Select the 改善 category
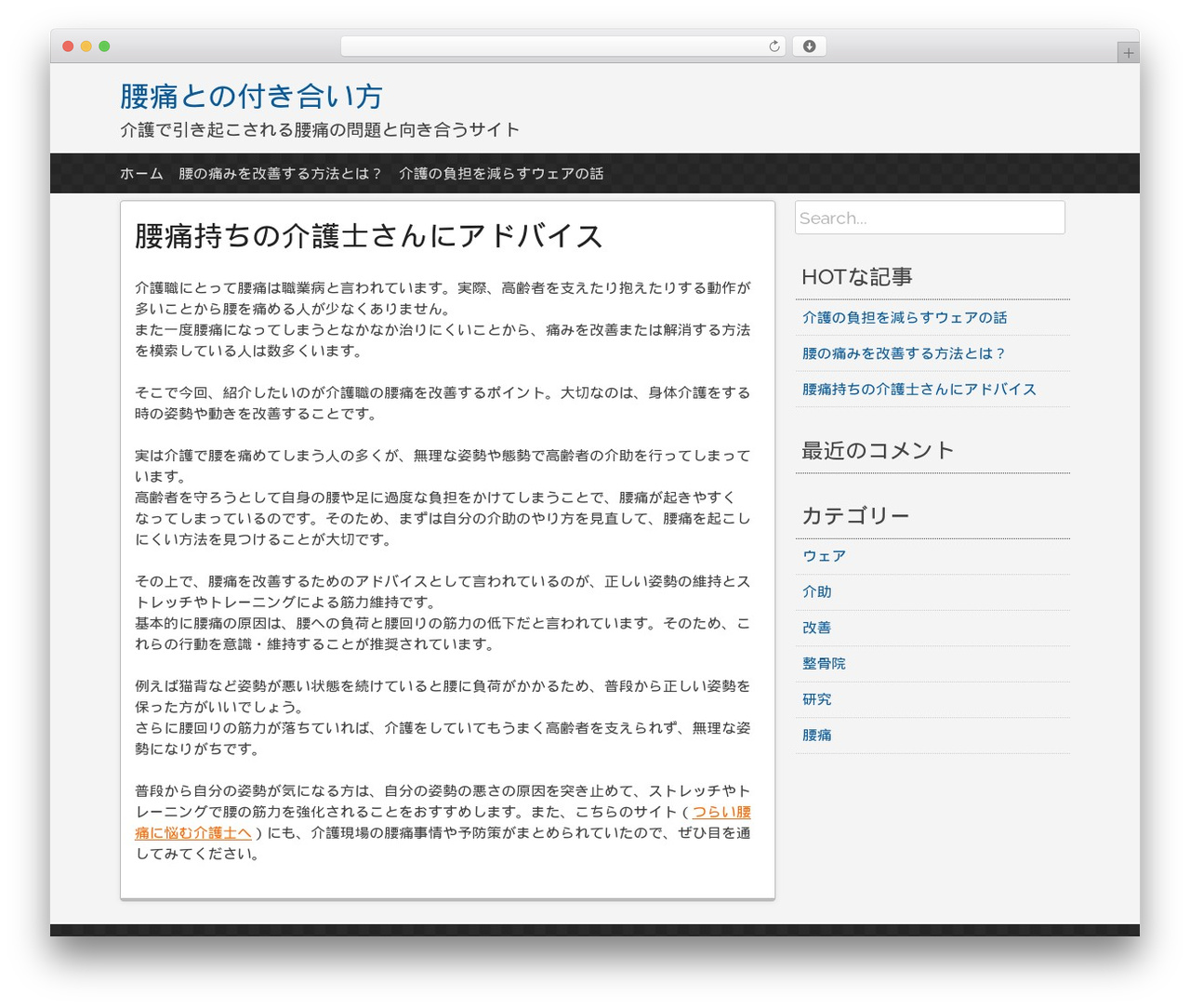This screenshot has width=1190, height=1008. [817, 628]
